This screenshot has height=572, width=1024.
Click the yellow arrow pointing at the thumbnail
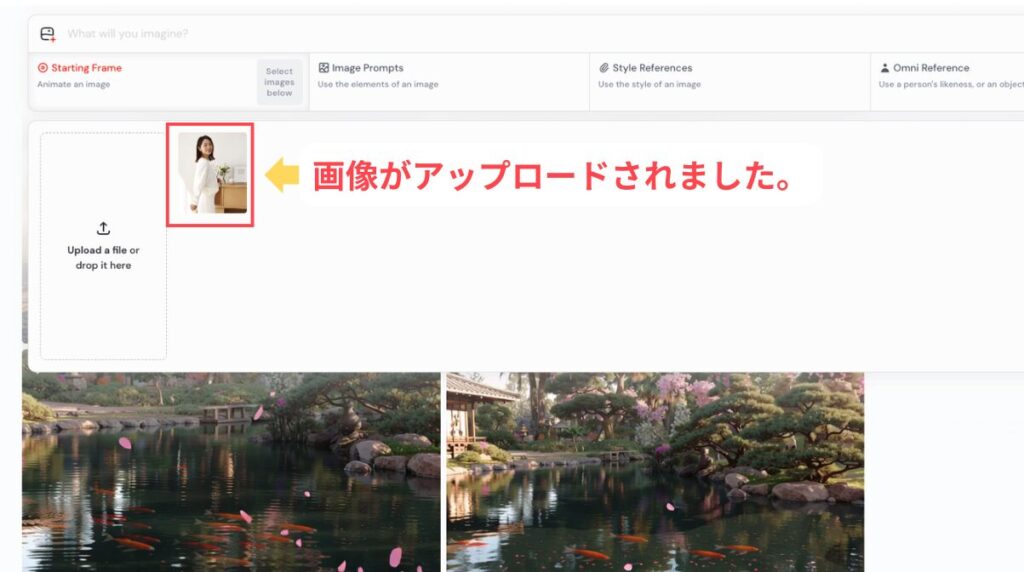click(282, 176)
